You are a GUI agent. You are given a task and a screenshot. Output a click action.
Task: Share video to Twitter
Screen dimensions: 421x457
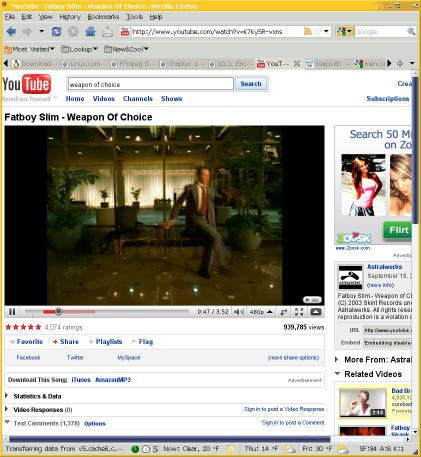pyautogui.click(x=75, y=358)
